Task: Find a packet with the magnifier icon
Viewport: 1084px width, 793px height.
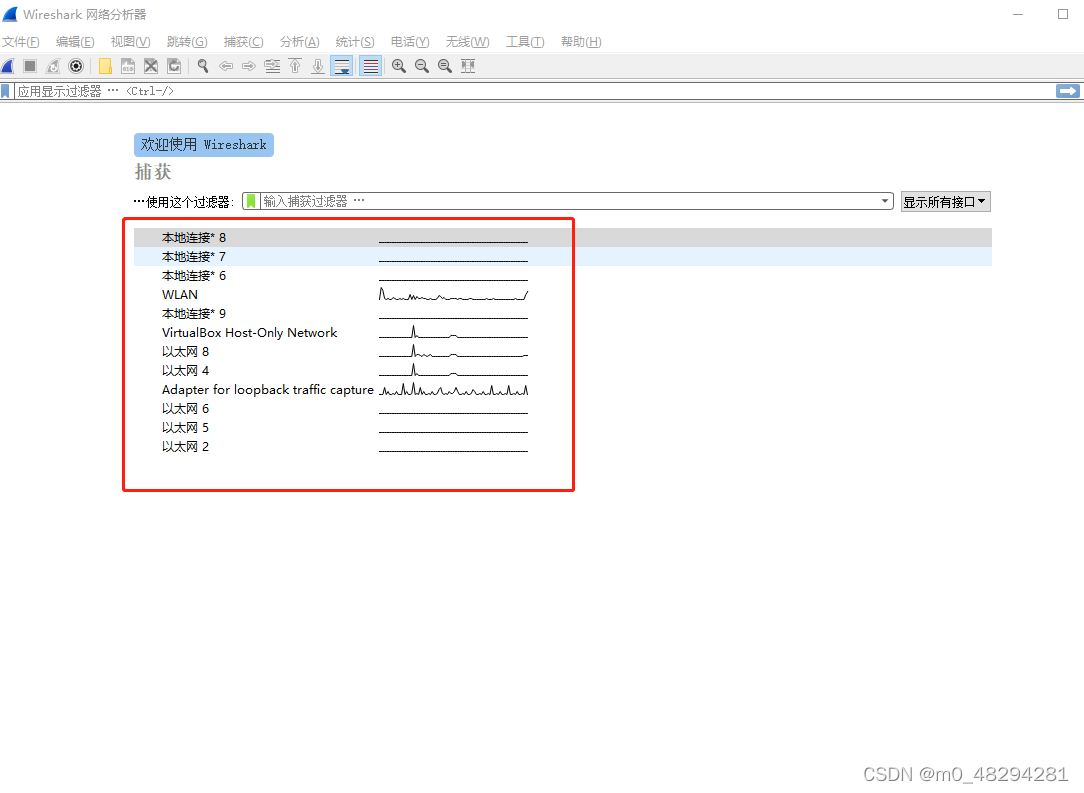Action: (x=203, y=66)
